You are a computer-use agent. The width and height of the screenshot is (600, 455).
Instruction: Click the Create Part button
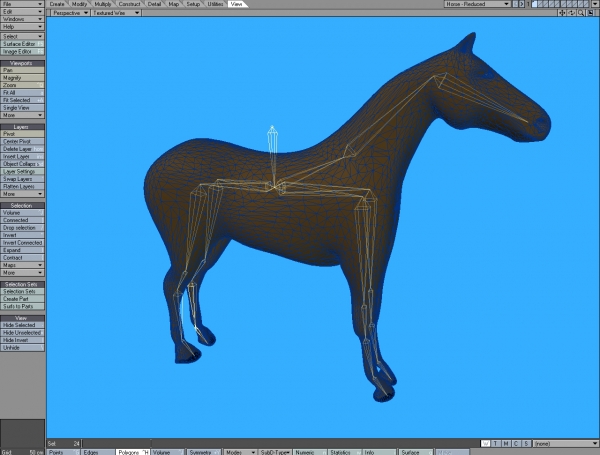[22, 299]
